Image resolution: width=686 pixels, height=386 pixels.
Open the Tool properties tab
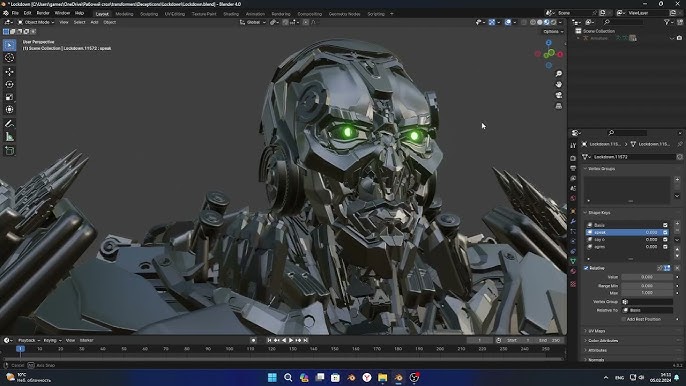pos(573,145)
